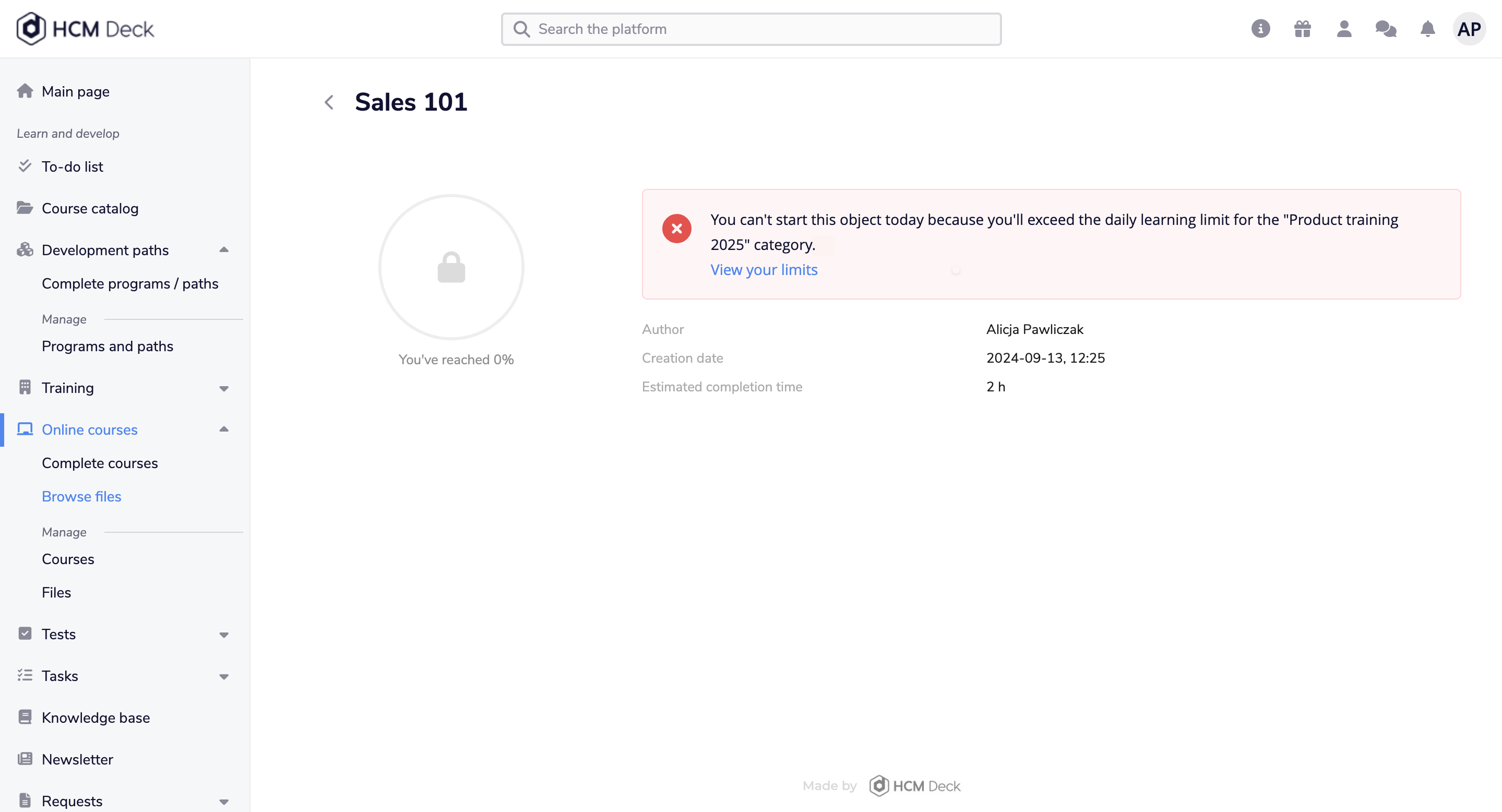This screenshot has width=1502, height=812.
Task: Click the View your limits link
Action: click(764, 270)
